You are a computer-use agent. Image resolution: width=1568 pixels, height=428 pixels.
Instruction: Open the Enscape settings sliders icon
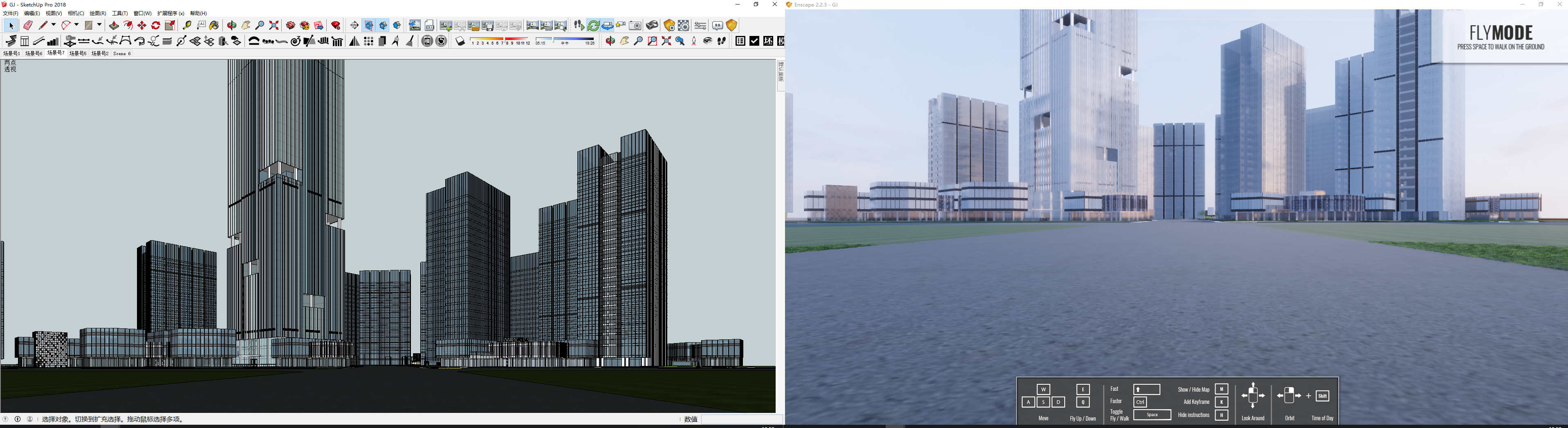(x=701, y=26)
